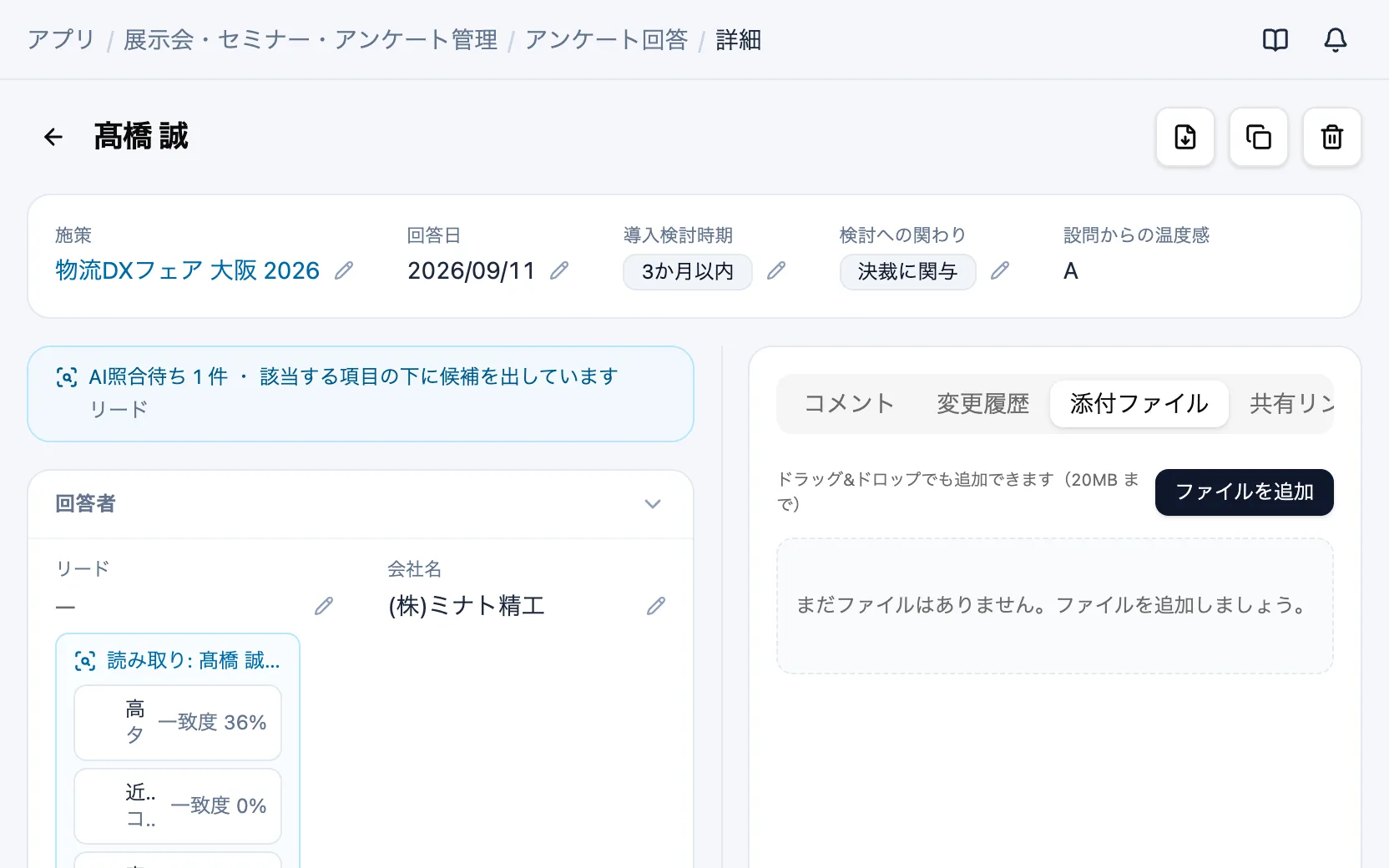The height and width of the screenshot is (868, 1389).
Task: Edit the 検討への関わり pencil icon
Action: pyautogui.click(x=1000, y=270)
